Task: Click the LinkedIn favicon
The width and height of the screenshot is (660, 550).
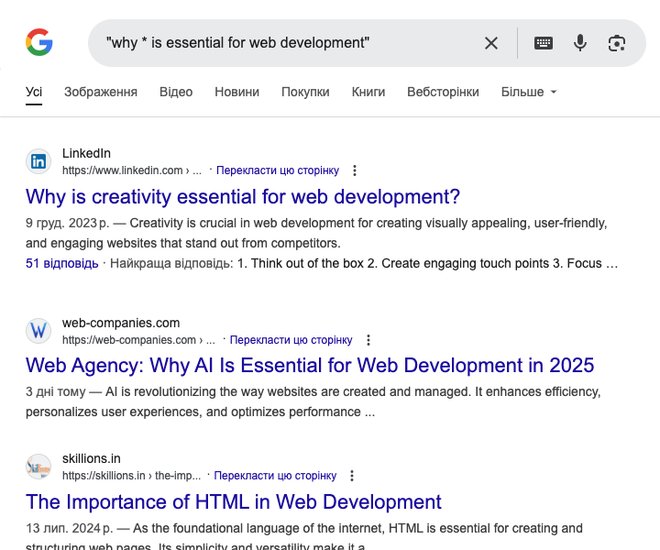Action: click(38, 161)
